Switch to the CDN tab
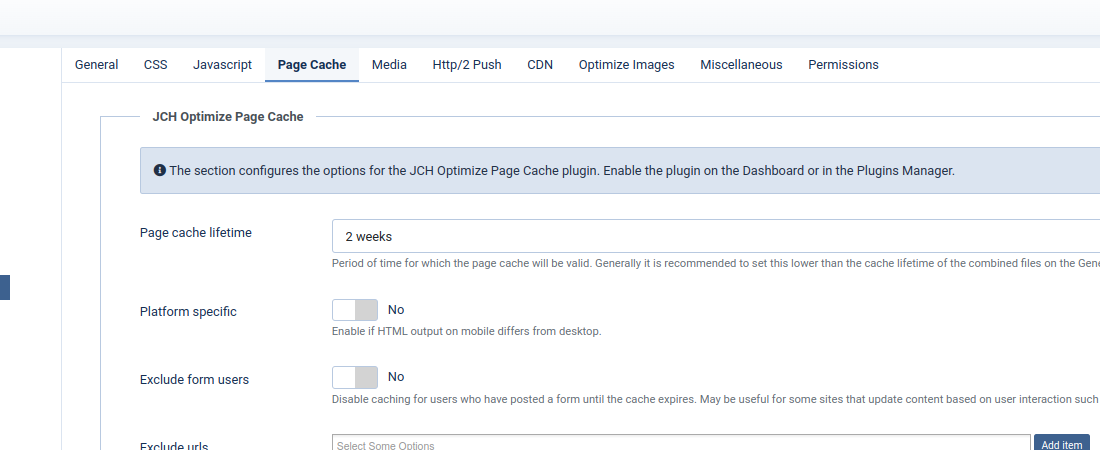 tap(539, 65)
